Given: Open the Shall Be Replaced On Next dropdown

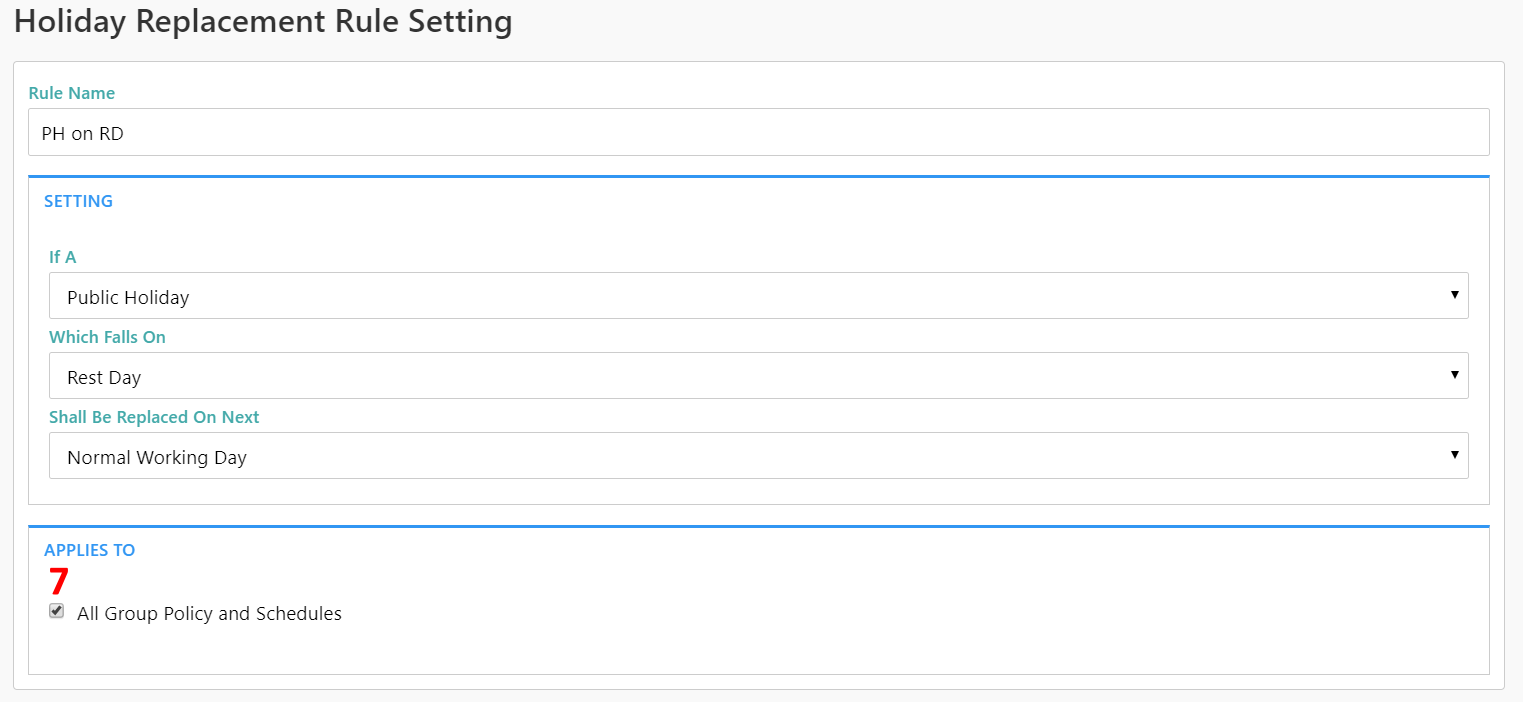Looking at the screenshot, I should click(758, 456).
